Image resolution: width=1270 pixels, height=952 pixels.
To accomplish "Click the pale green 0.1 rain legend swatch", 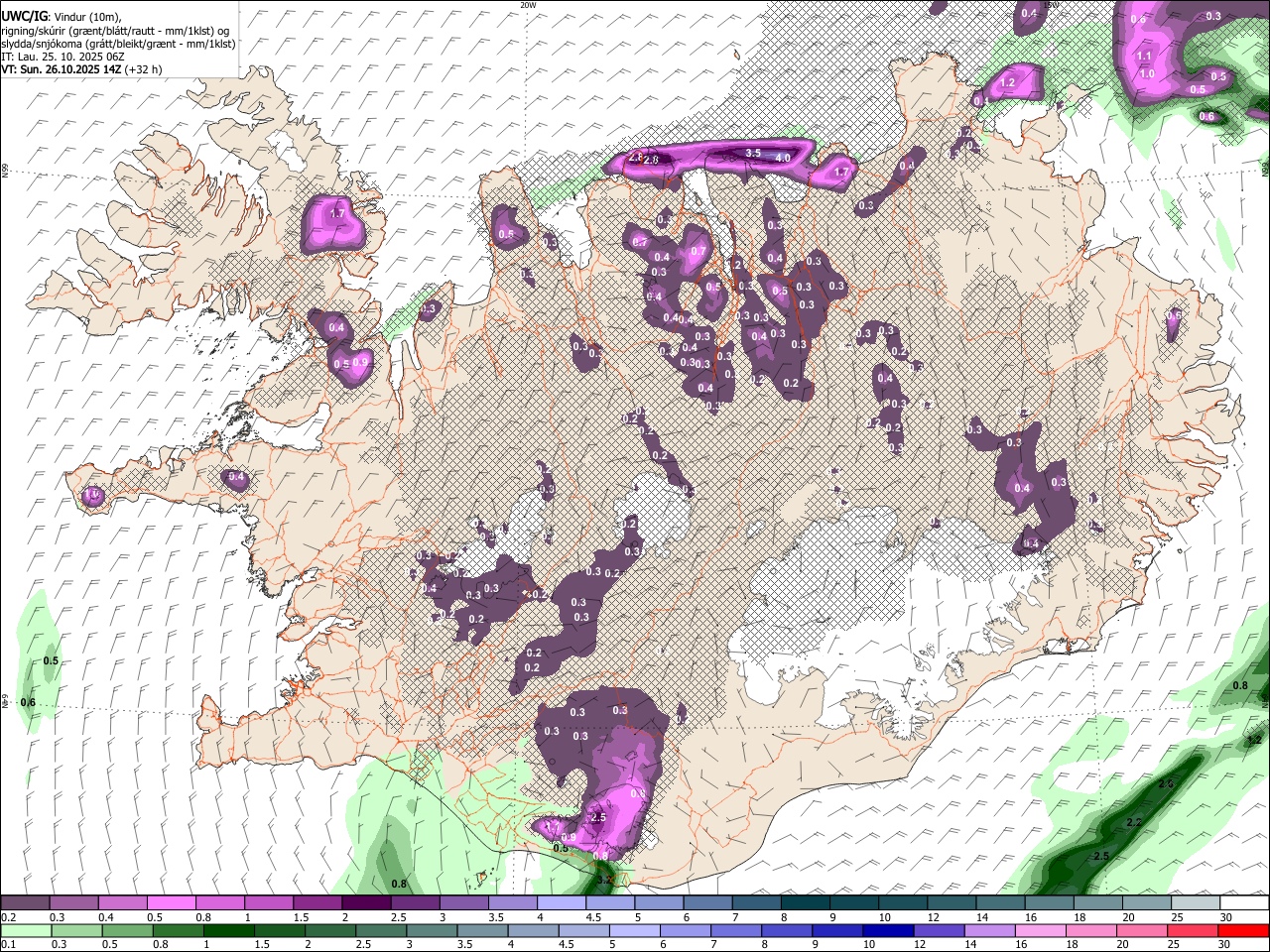I will pos(26,930).
